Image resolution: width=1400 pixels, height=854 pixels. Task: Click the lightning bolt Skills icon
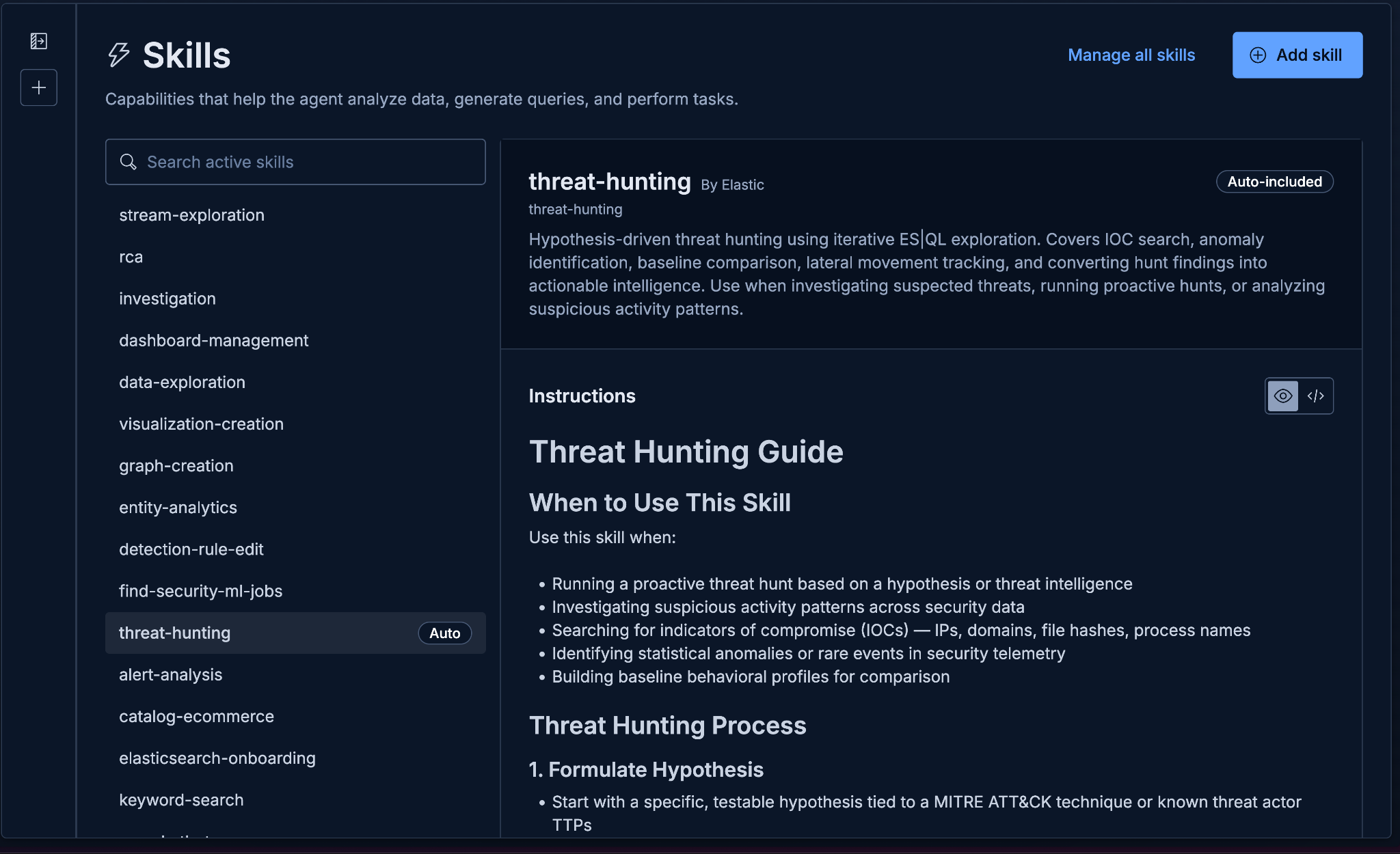click(x=119, y=55)
